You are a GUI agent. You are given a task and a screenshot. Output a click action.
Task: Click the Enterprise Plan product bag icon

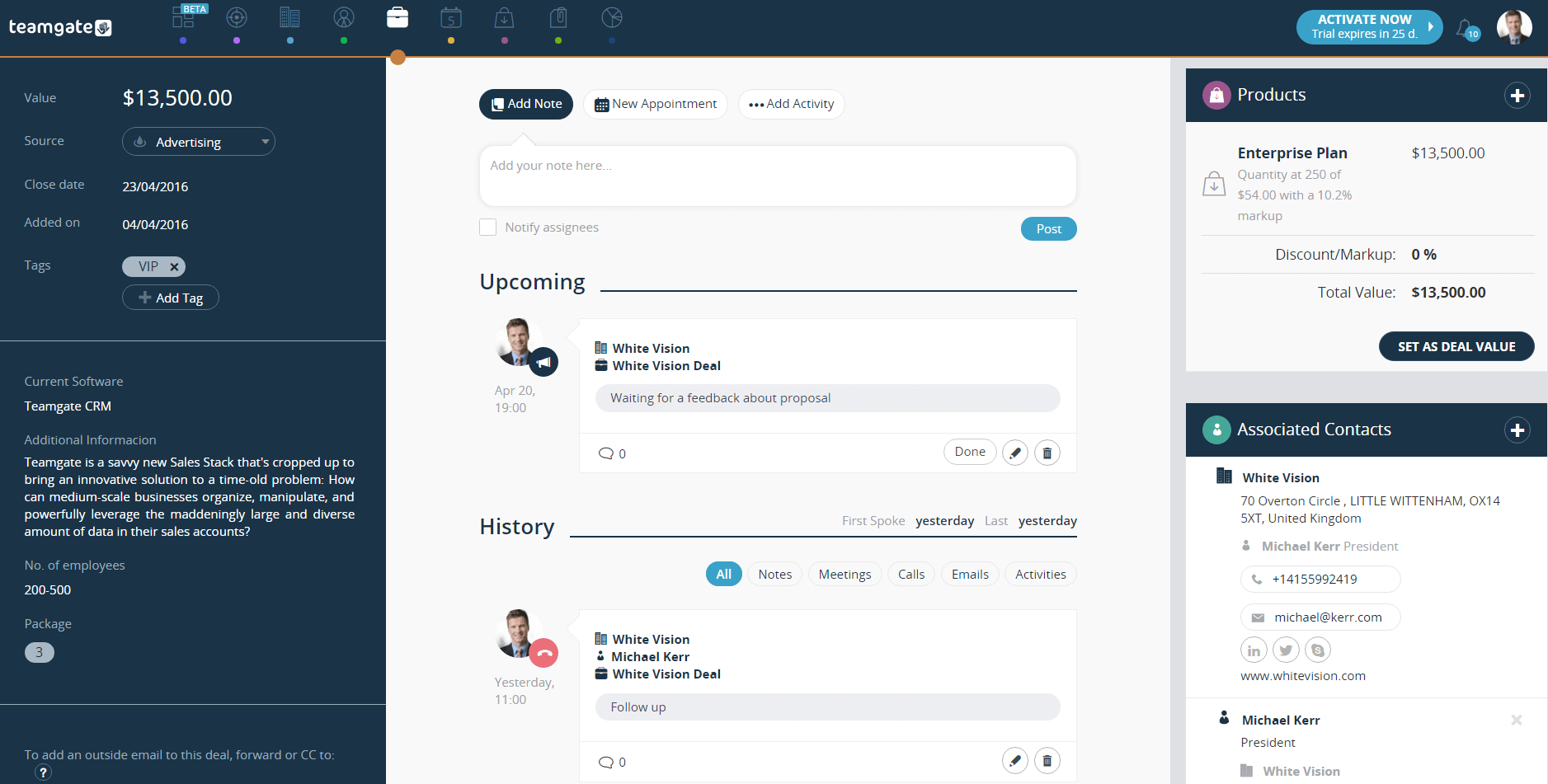1214,183
